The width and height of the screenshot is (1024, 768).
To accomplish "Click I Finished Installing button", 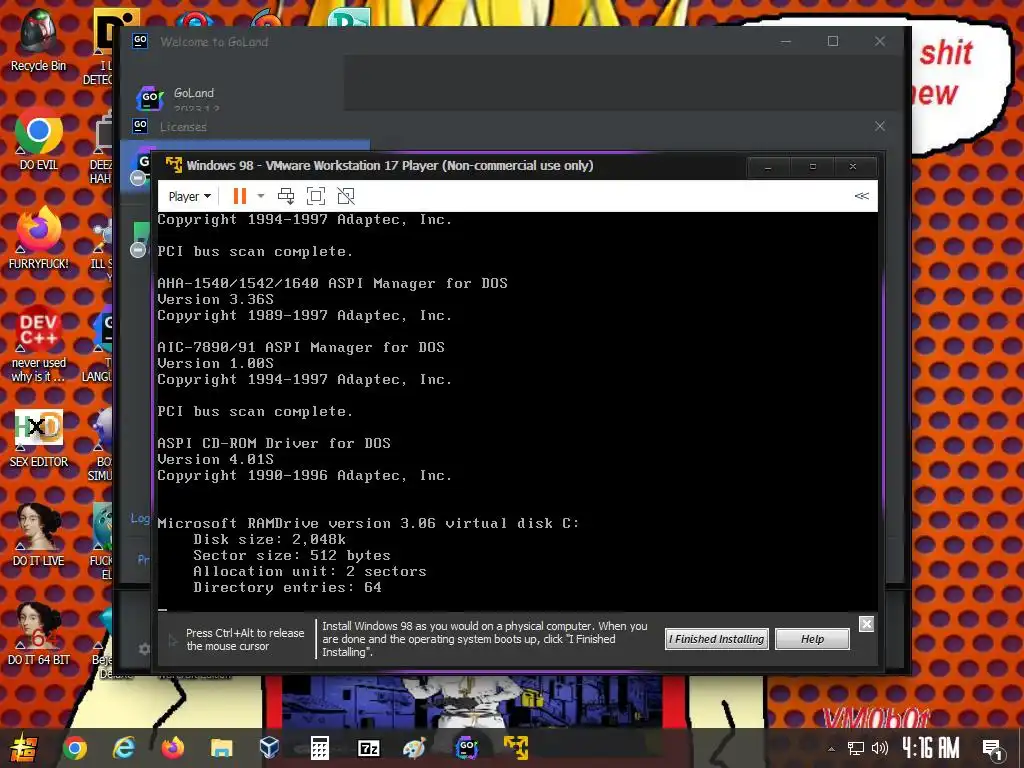I will point(717,639).
